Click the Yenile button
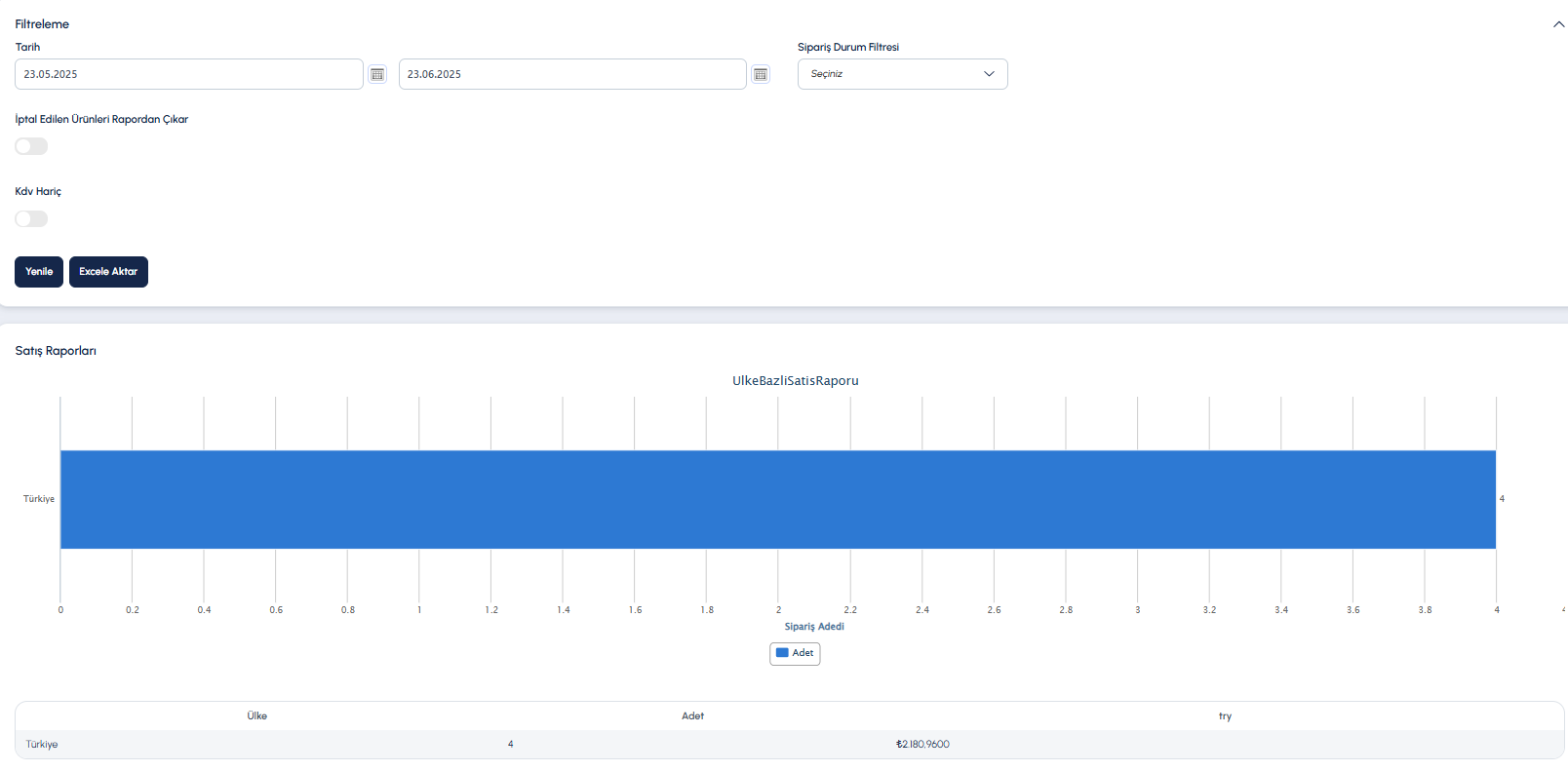Image resolution: width=1568 pixels, height=772 pixels. 39,272
